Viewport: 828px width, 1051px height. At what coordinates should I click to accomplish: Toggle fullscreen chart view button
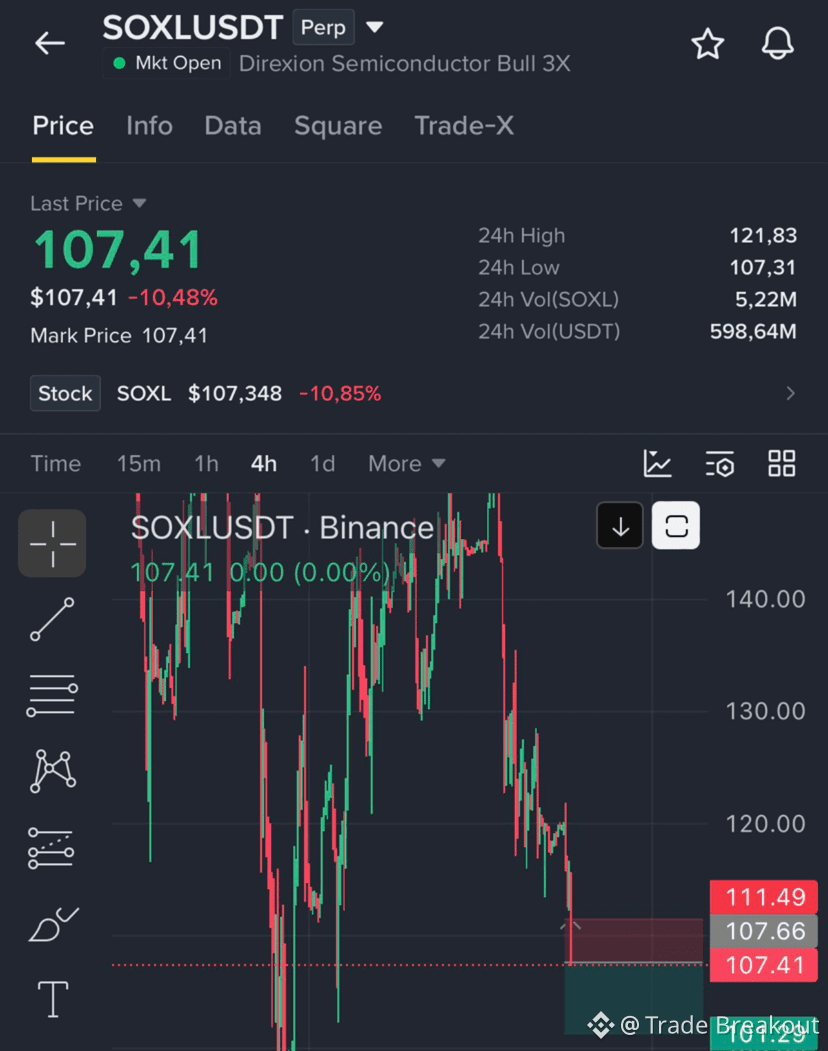pos(676,526)
